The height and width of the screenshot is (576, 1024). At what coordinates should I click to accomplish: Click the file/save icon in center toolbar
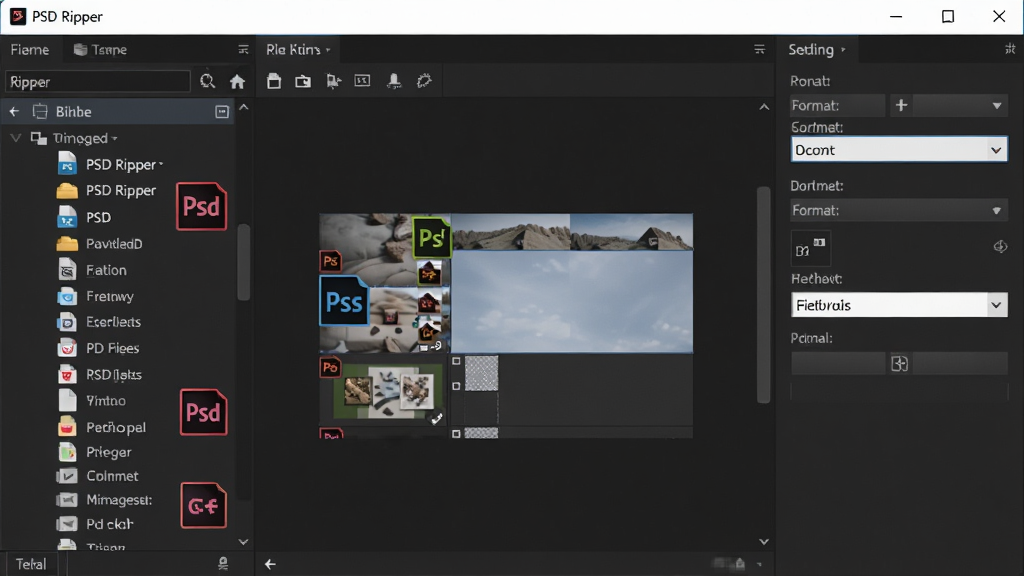[x=274, y=81]
